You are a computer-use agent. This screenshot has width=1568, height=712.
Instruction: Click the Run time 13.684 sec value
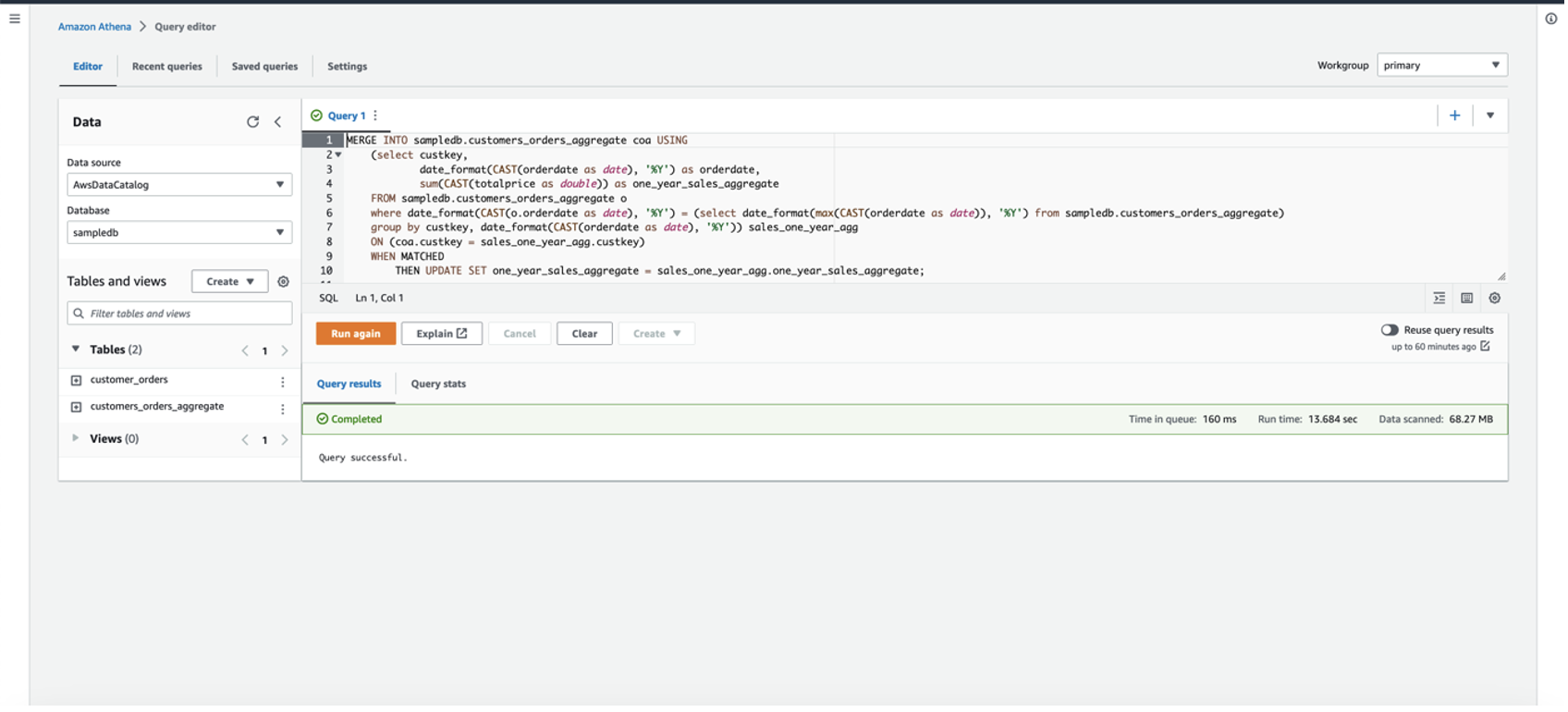(x=1332, y=420)
